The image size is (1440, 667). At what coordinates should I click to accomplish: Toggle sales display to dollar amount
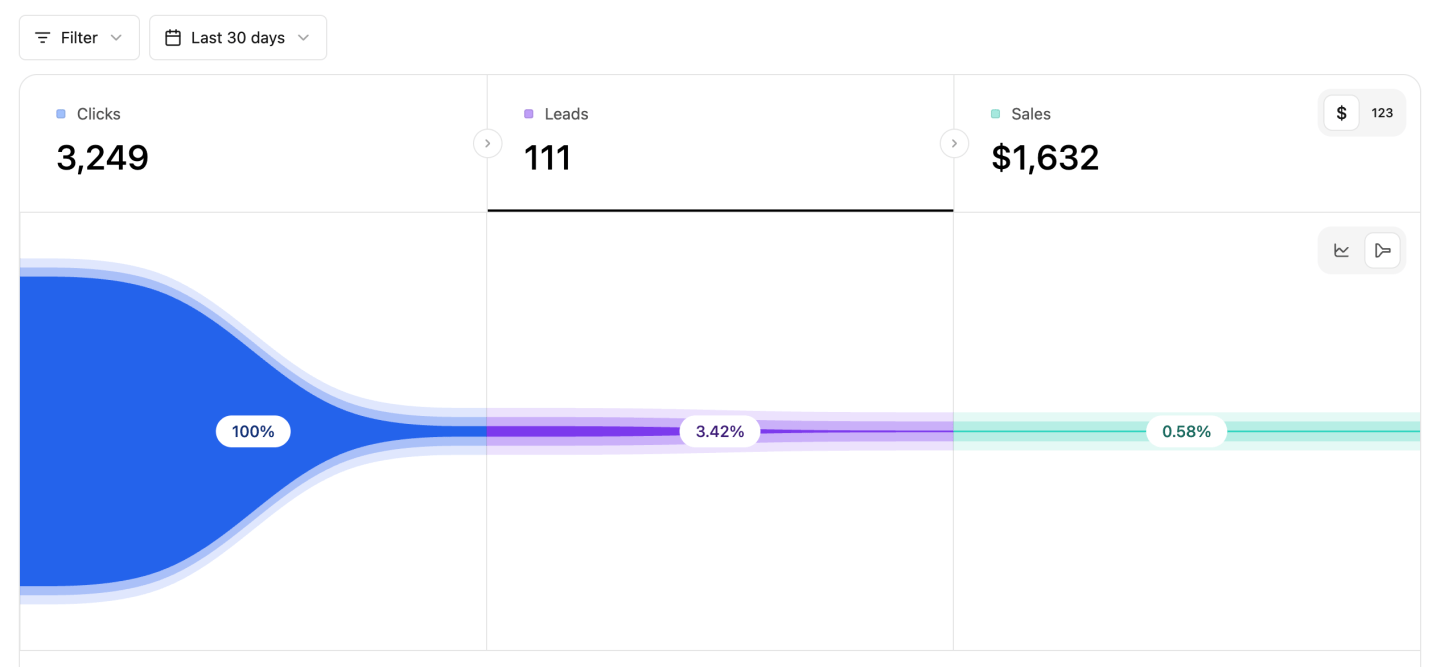[x=1341, y=113]
